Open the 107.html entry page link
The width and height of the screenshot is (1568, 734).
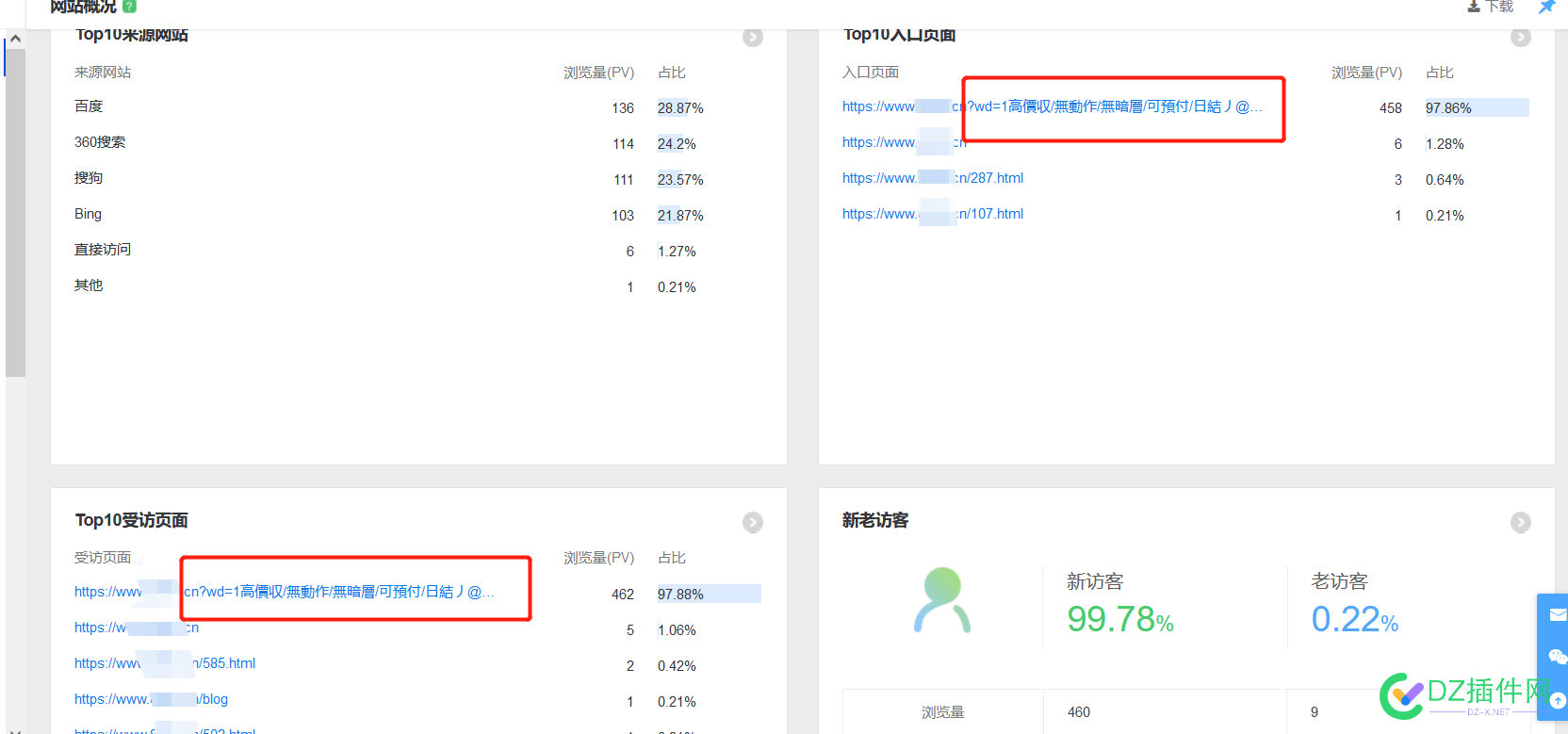[933, 214]
